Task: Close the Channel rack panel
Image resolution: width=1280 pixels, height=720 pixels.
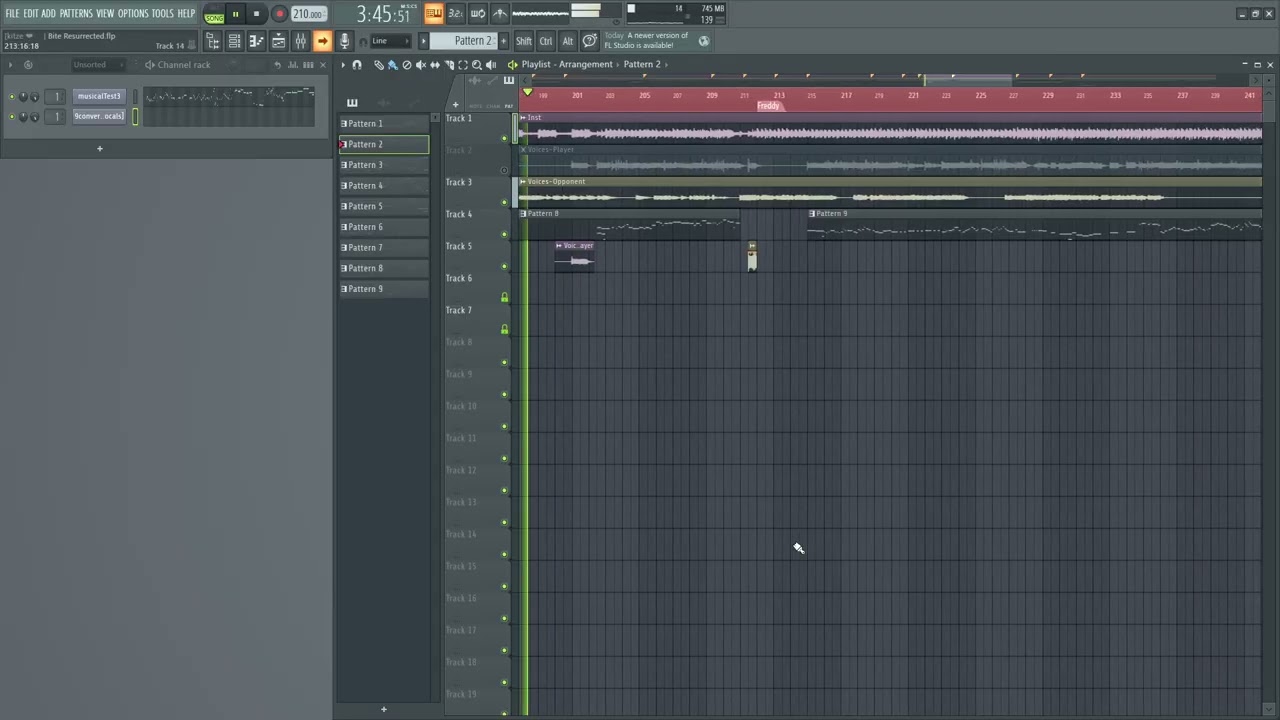Action: 323,65
